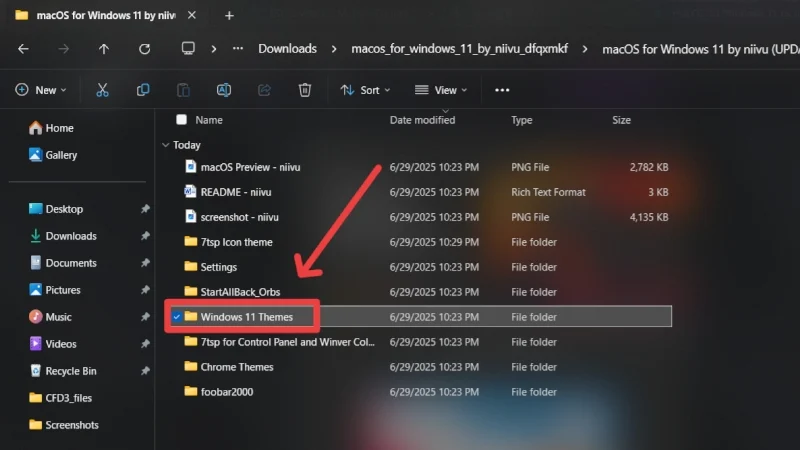800x450 pixels.
Task: Click the macOS for Windows 11 by niivu breadcrumb
Action: [701, 49]
